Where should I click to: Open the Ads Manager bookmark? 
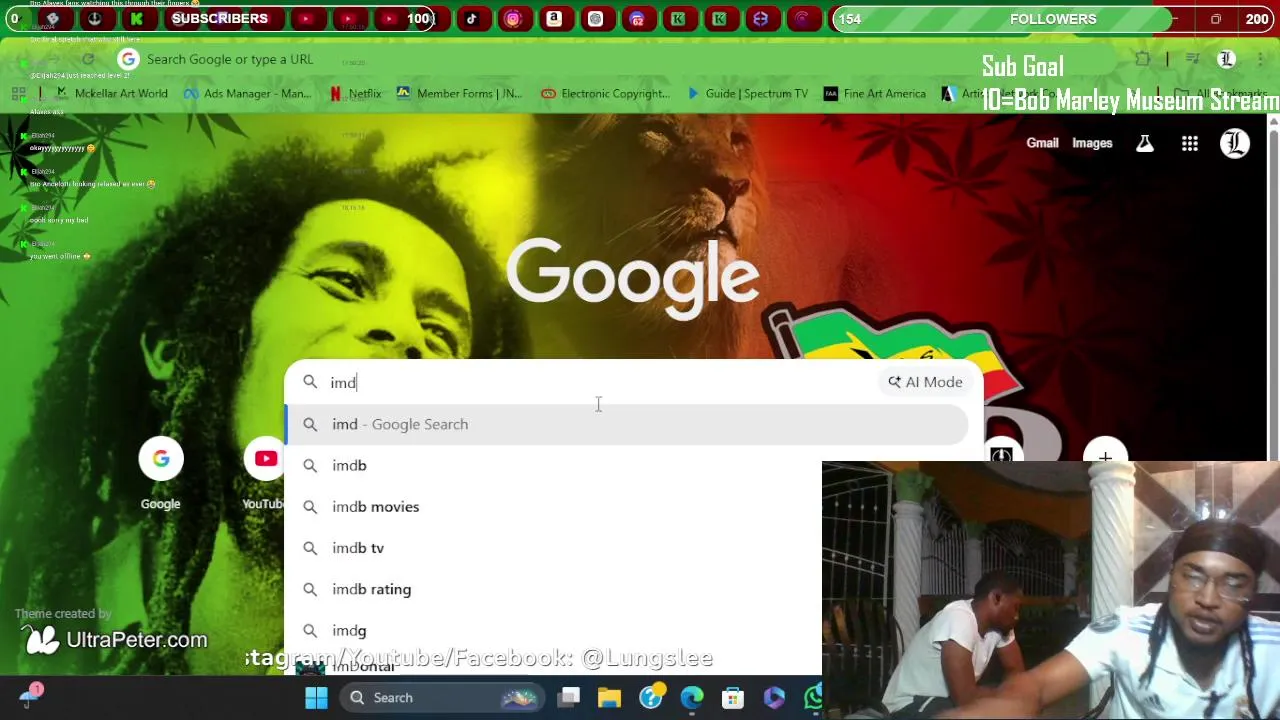[x=247, y=93]
